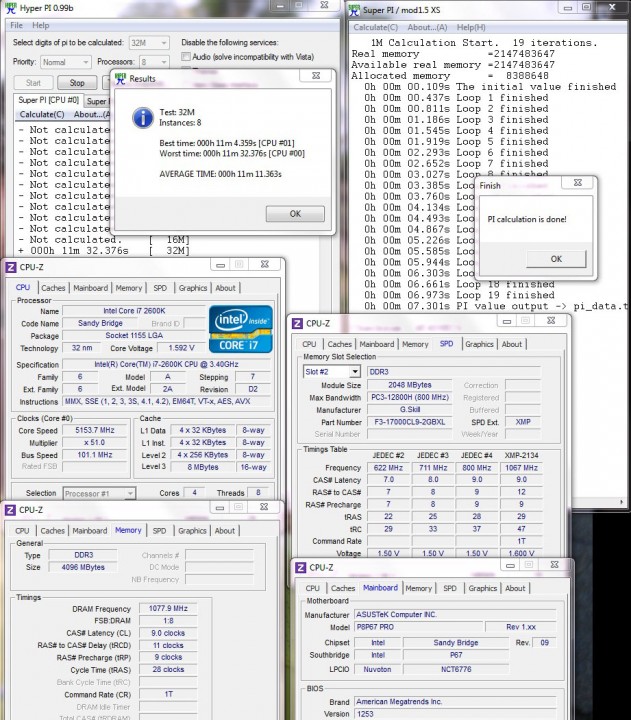
Task: Click the LPCIO value NCT6776
Action: click(456, 669)
